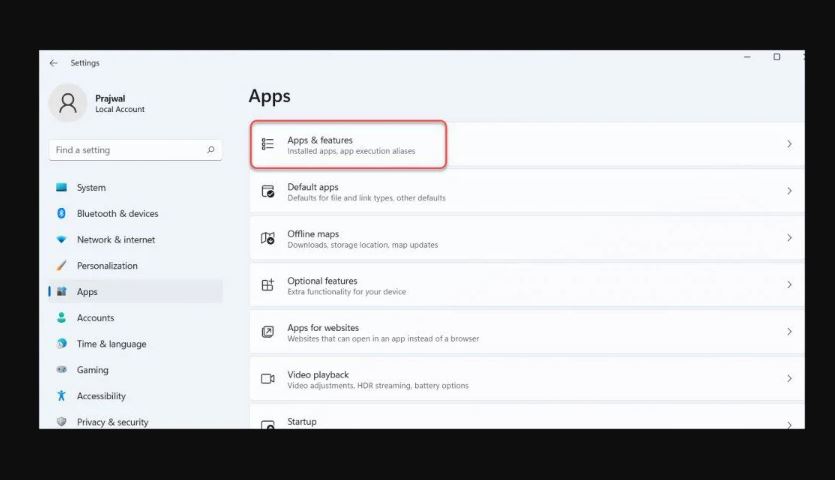Click the Privacy shield icon
Image resolution: width=835 pixels, height=480 pixels.
[x=61, y=421]
